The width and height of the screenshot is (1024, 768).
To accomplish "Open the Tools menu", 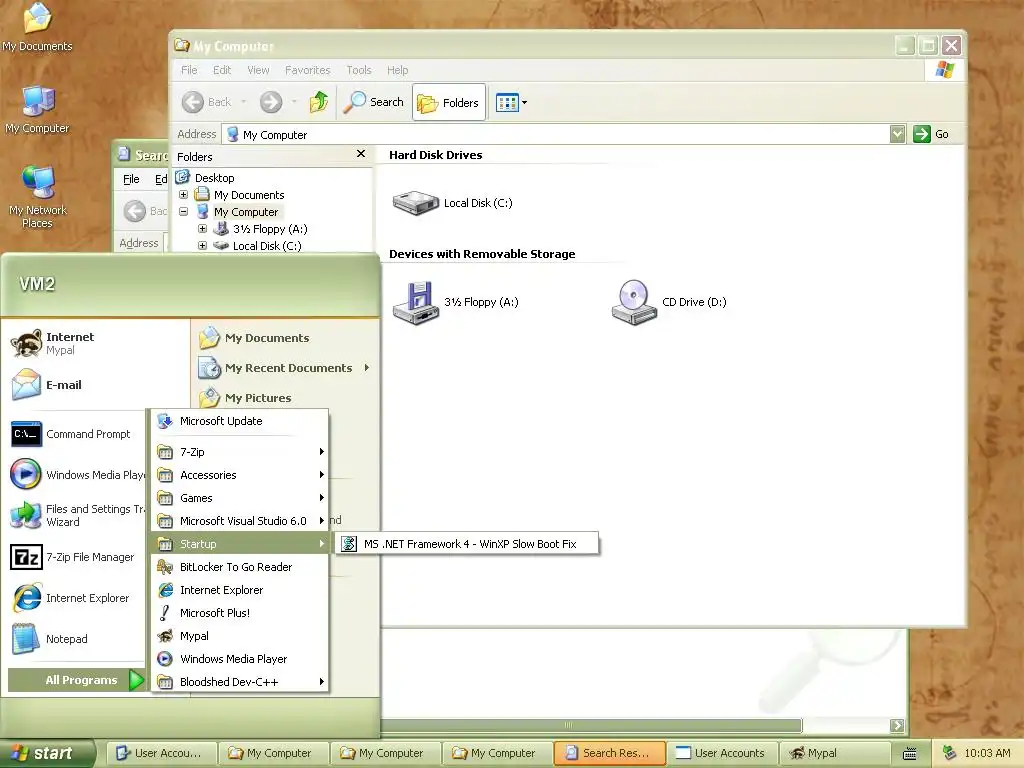I will 359,70.
